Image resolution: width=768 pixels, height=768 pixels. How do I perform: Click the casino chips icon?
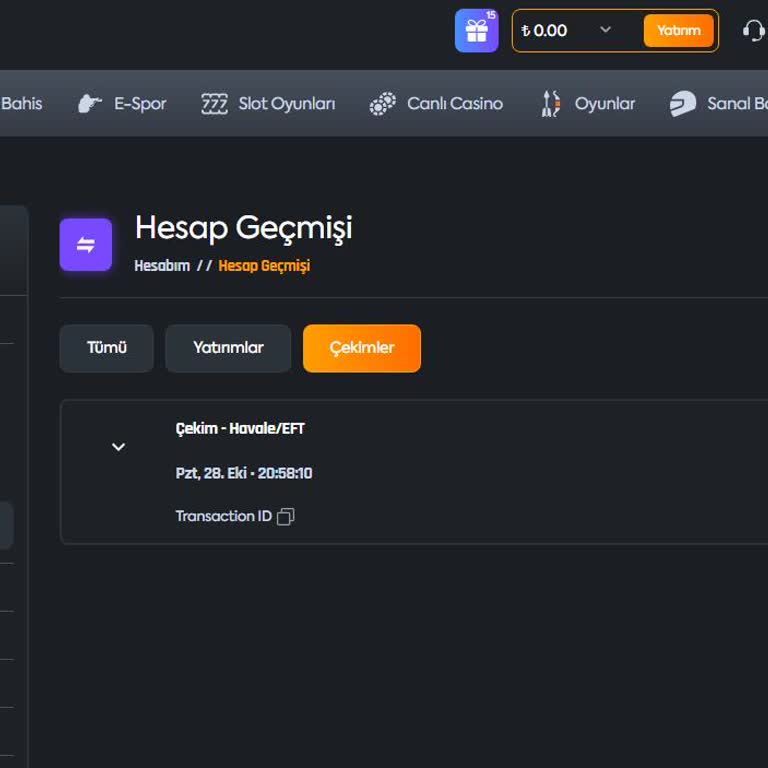point(383,103)
